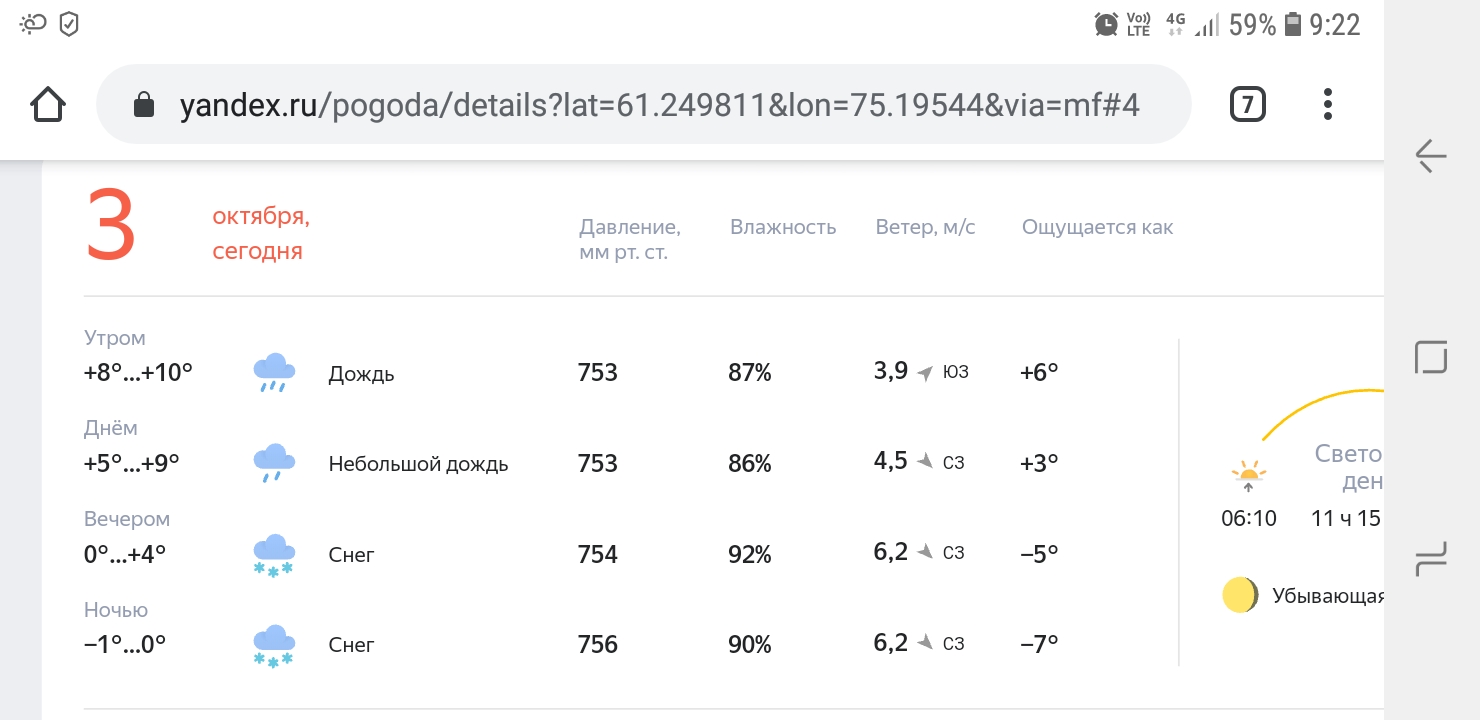1480x720 pixels.
Task: Tap the "Небольшой дождь" daytime forecast text
Action: click(418, 464)
